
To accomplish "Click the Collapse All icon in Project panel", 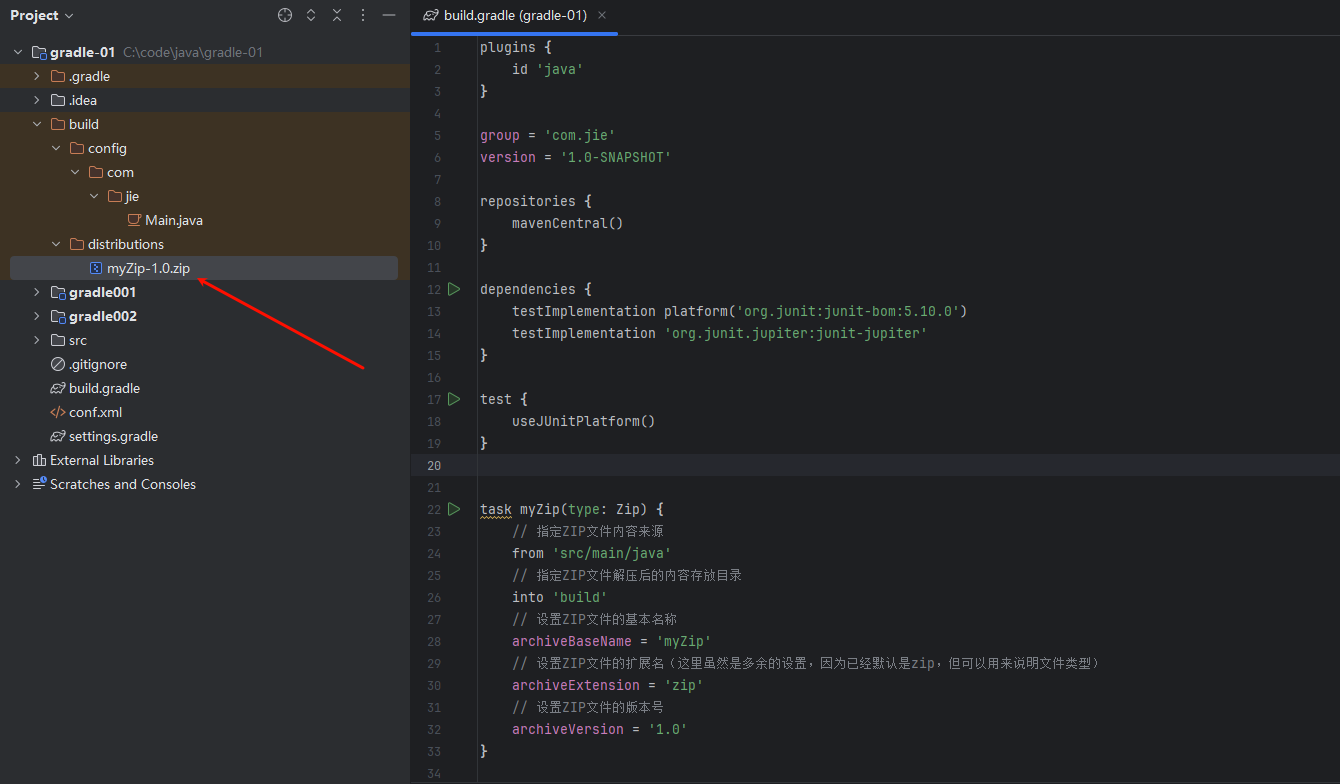I will point(337,15).
